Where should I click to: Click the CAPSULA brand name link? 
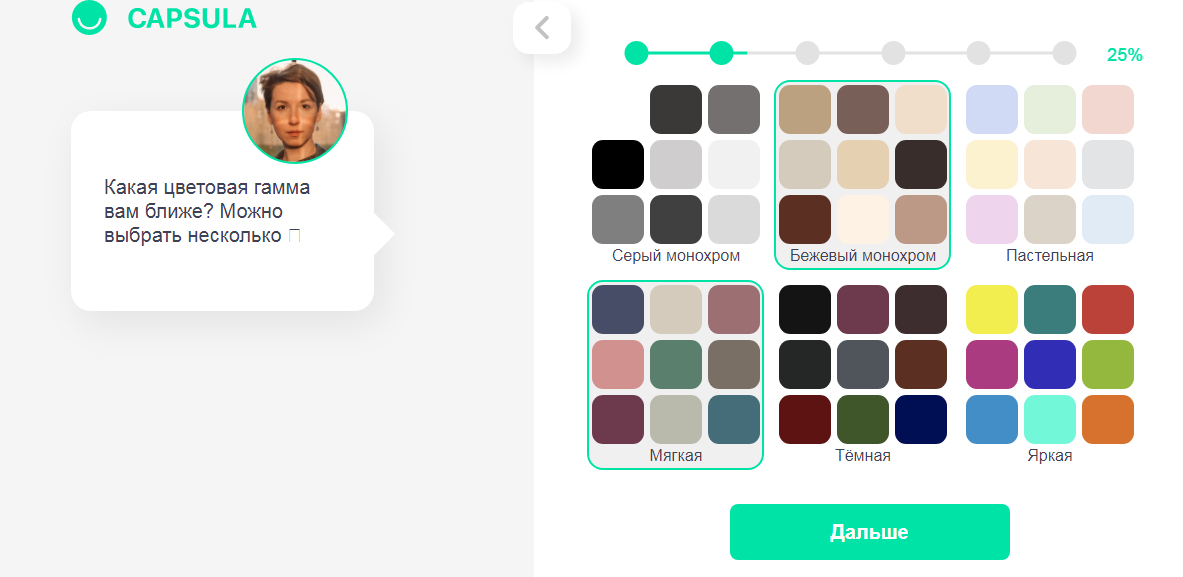point(192,18)
